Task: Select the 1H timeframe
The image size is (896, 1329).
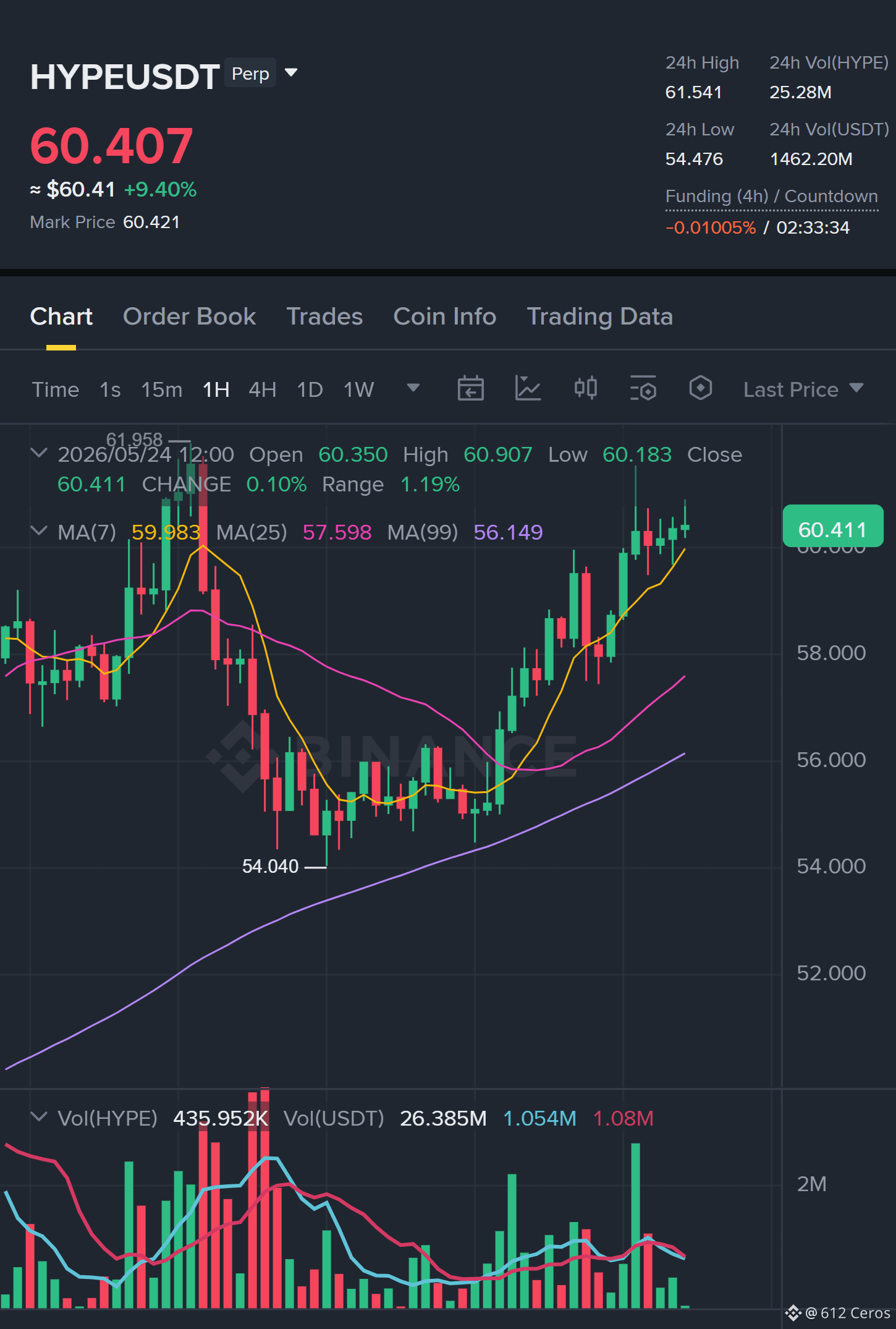Action: [x=216, y=390]
